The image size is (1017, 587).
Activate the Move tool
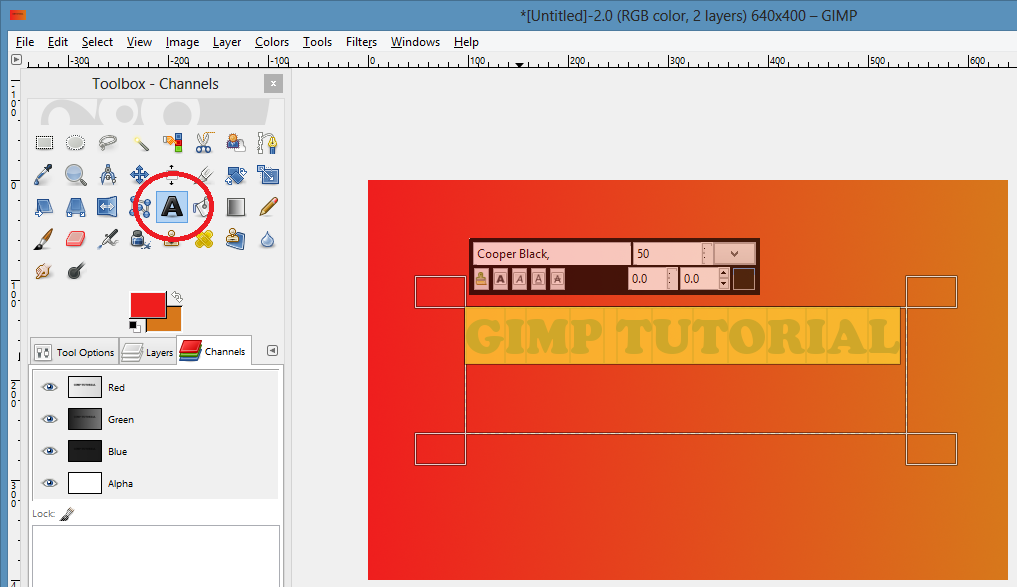pyautogui.click(x=140, y=174)
